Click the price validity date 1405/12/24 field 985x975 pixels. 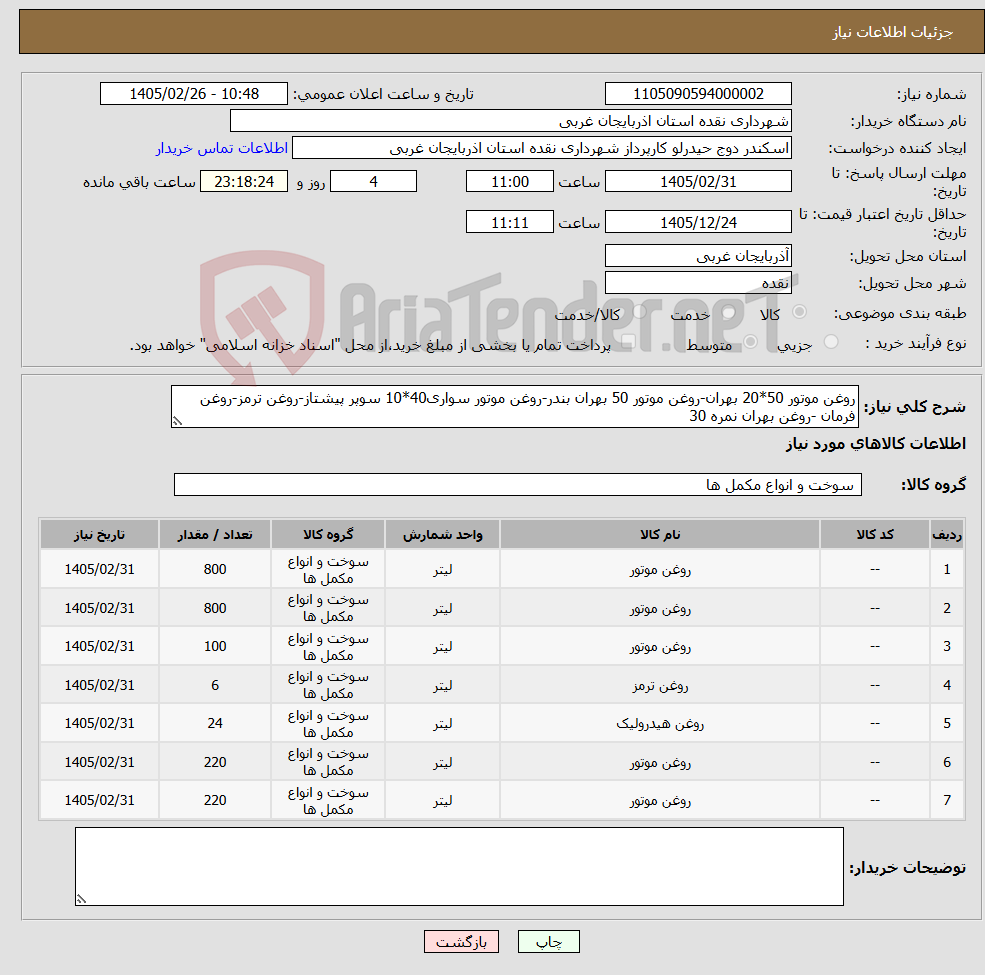pos(698,222)
